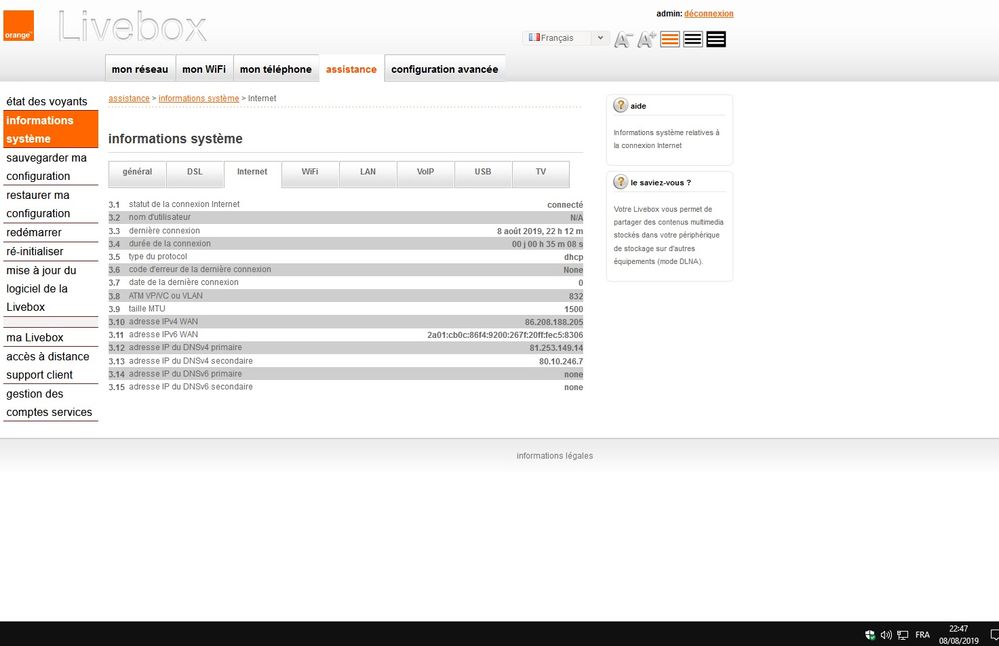Open 'sauvegarder ma configuration' in sidebar
999x646 pixels.
[x=51, y=167]
